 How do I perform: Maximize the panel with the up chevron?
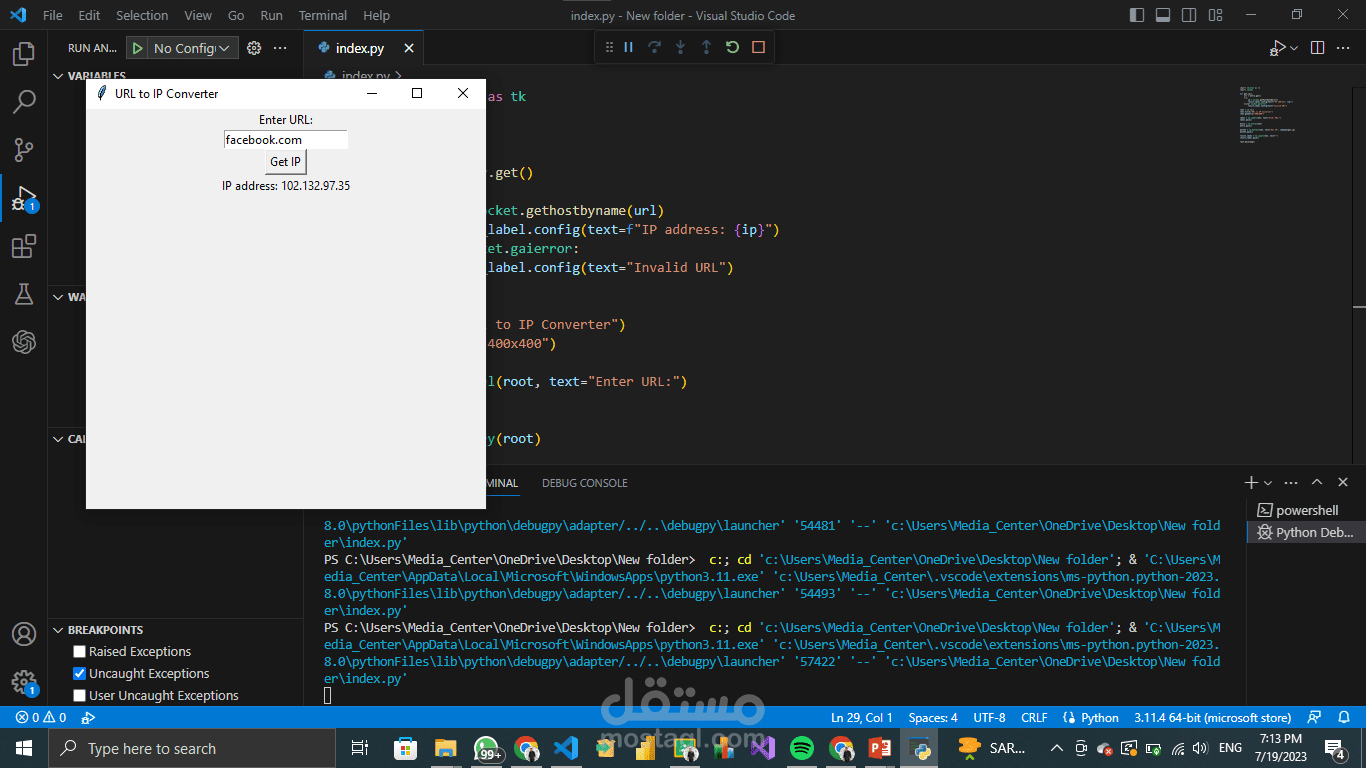click(x=1317, y=482)
